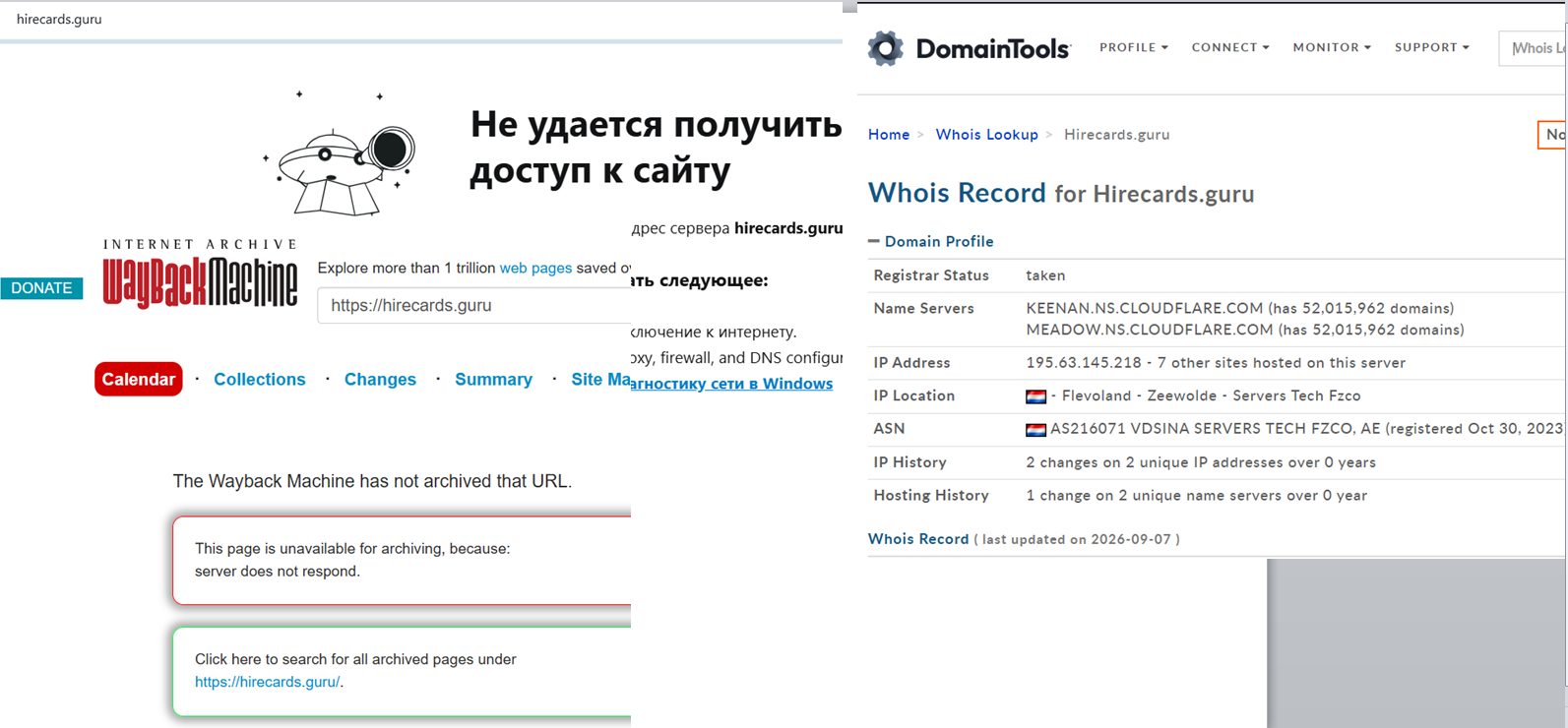
Task: Click the DomainTools Whois Lookup search box
Action: tap(1533, 48)
